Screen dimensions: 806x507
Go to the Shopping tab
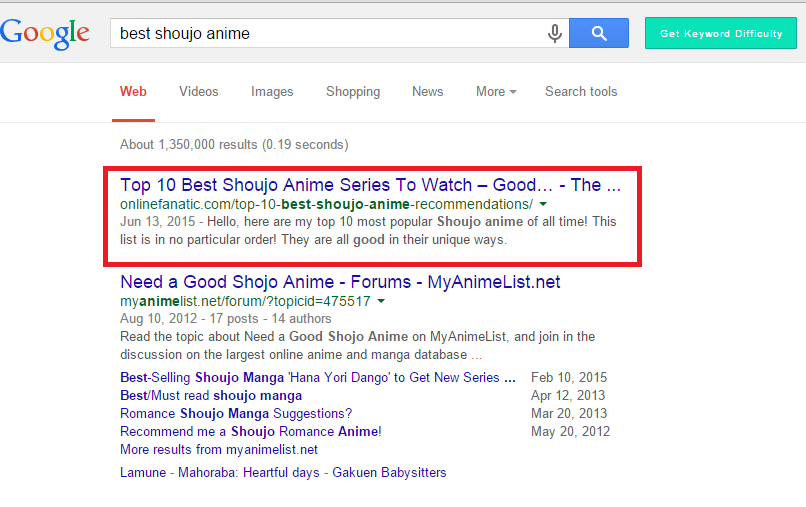coord(353,91)
